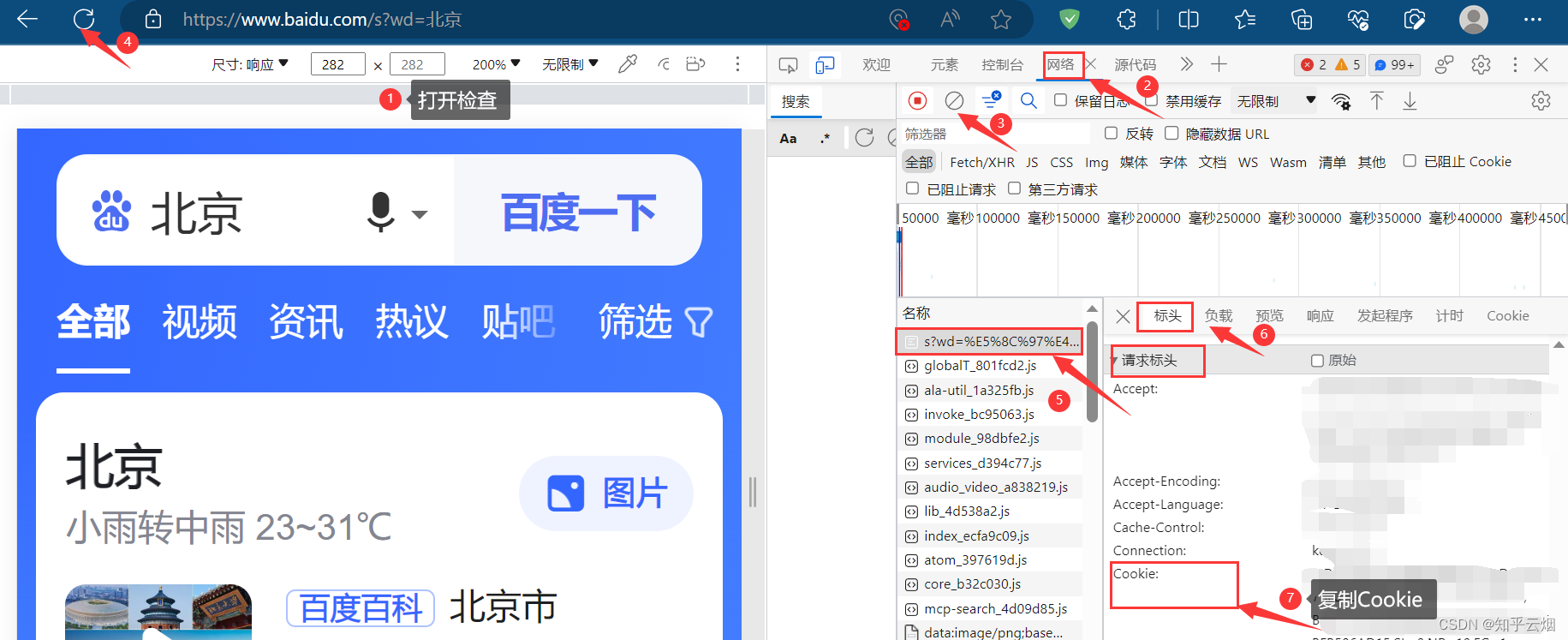Open browser extensions puzzle icon
This screenshot has height=640, width=1568.
click(1127, 19)
